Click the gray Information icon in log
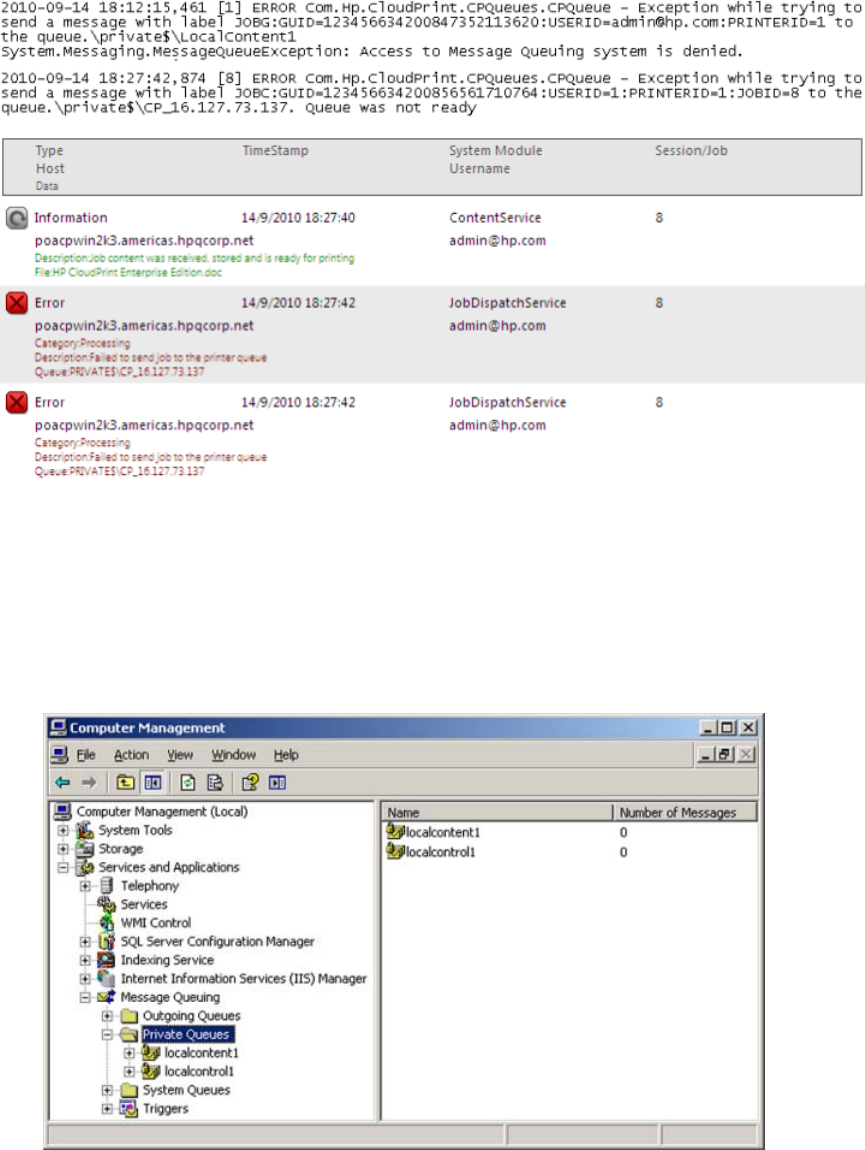 point(17,218)
